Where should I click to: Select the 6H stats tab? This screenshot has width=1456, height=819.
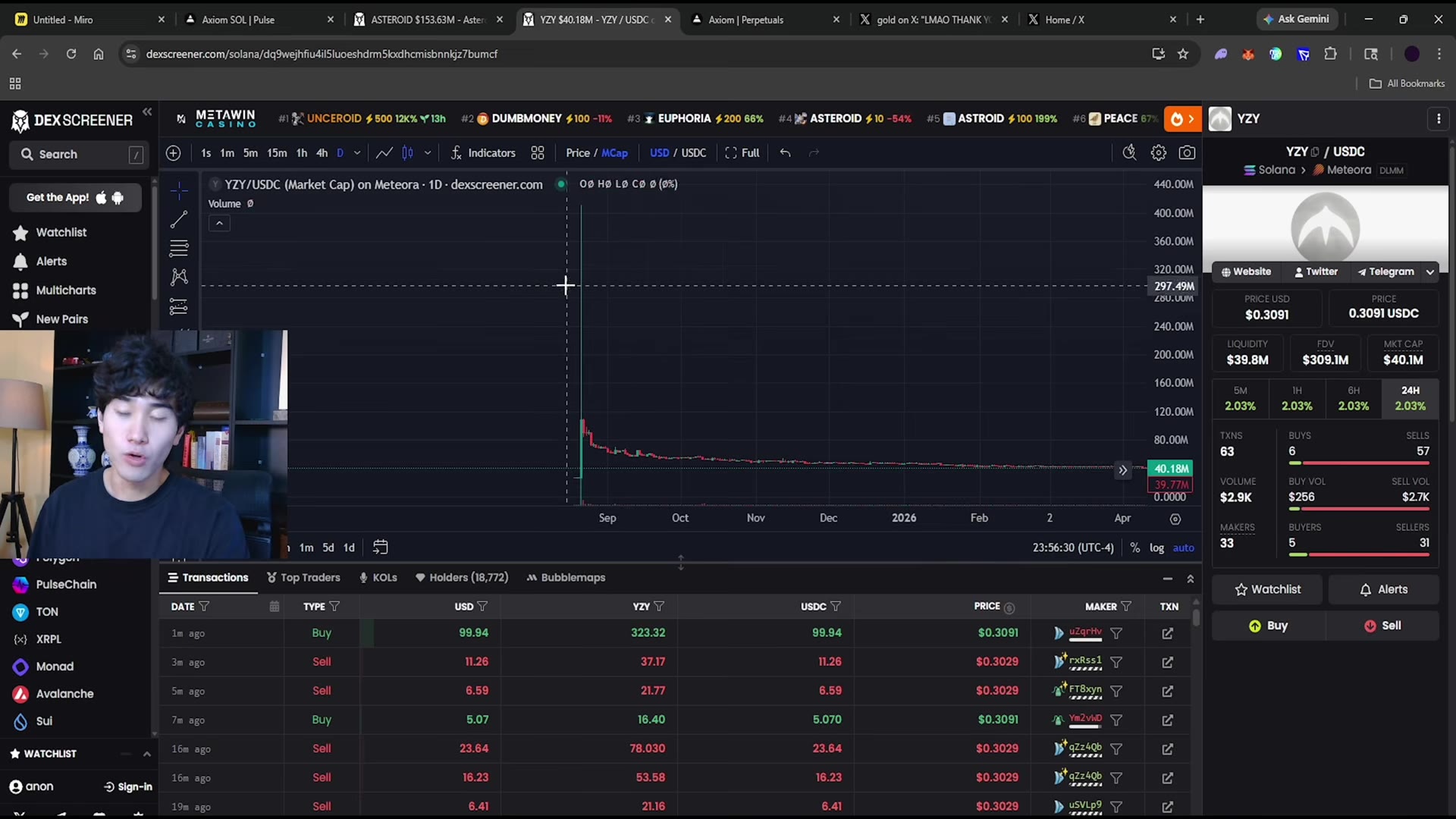(x=1354, y=398)
